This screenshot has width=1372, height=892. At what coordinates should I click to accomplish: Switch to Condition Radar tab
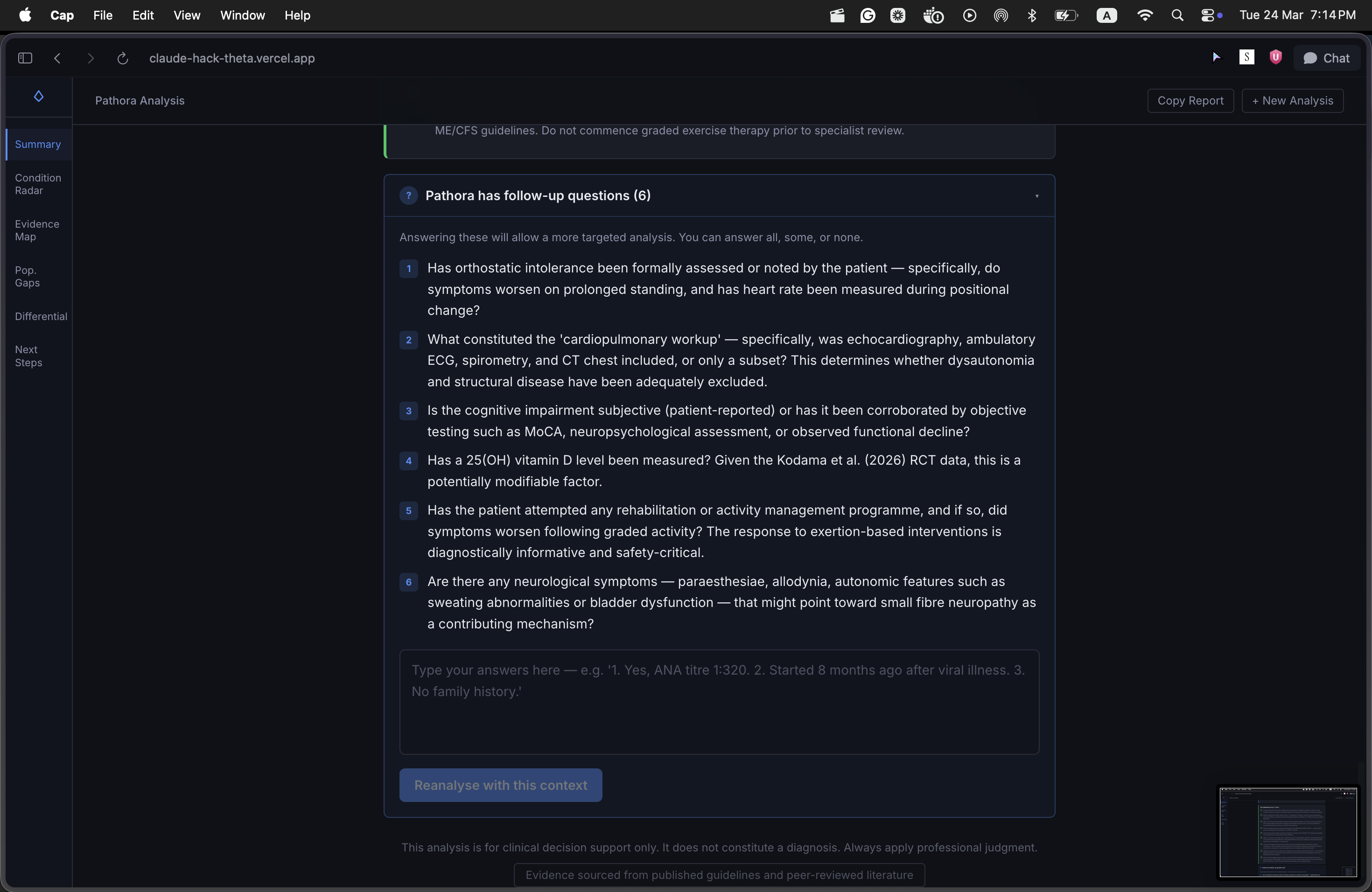38,184
